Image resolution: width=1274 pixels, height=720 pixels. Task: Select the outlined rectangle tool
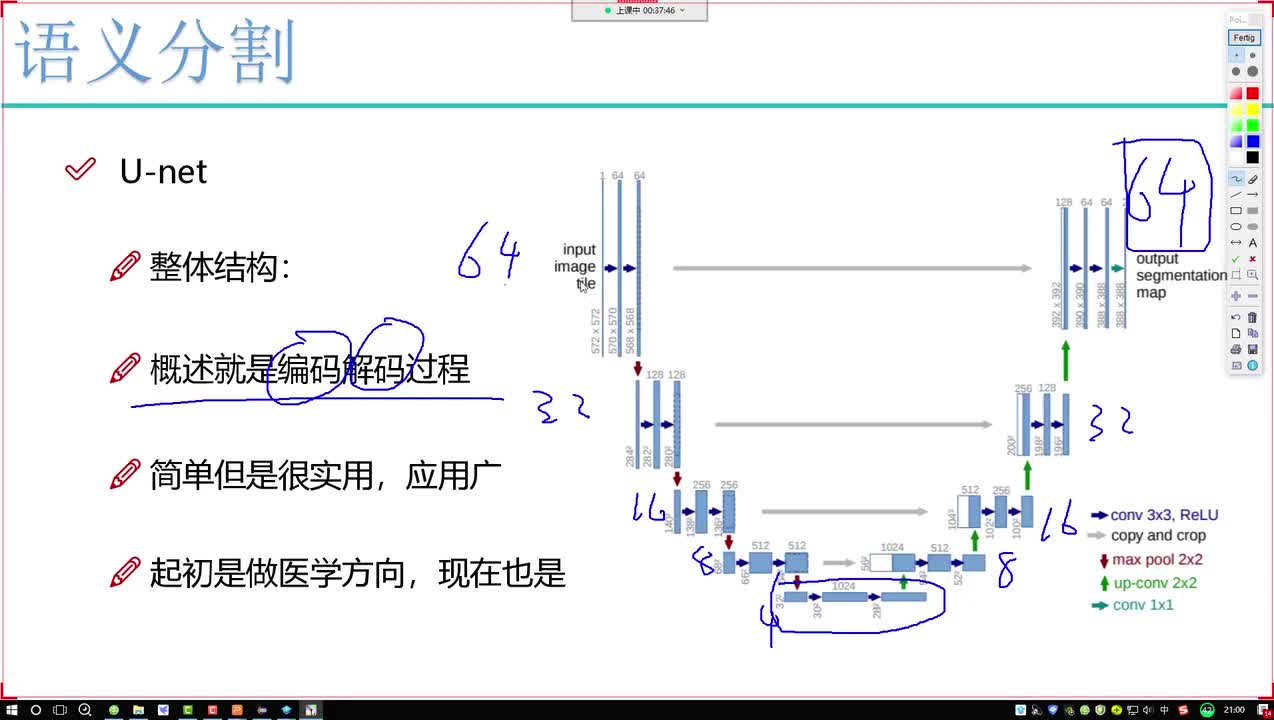coord(1236,210)
